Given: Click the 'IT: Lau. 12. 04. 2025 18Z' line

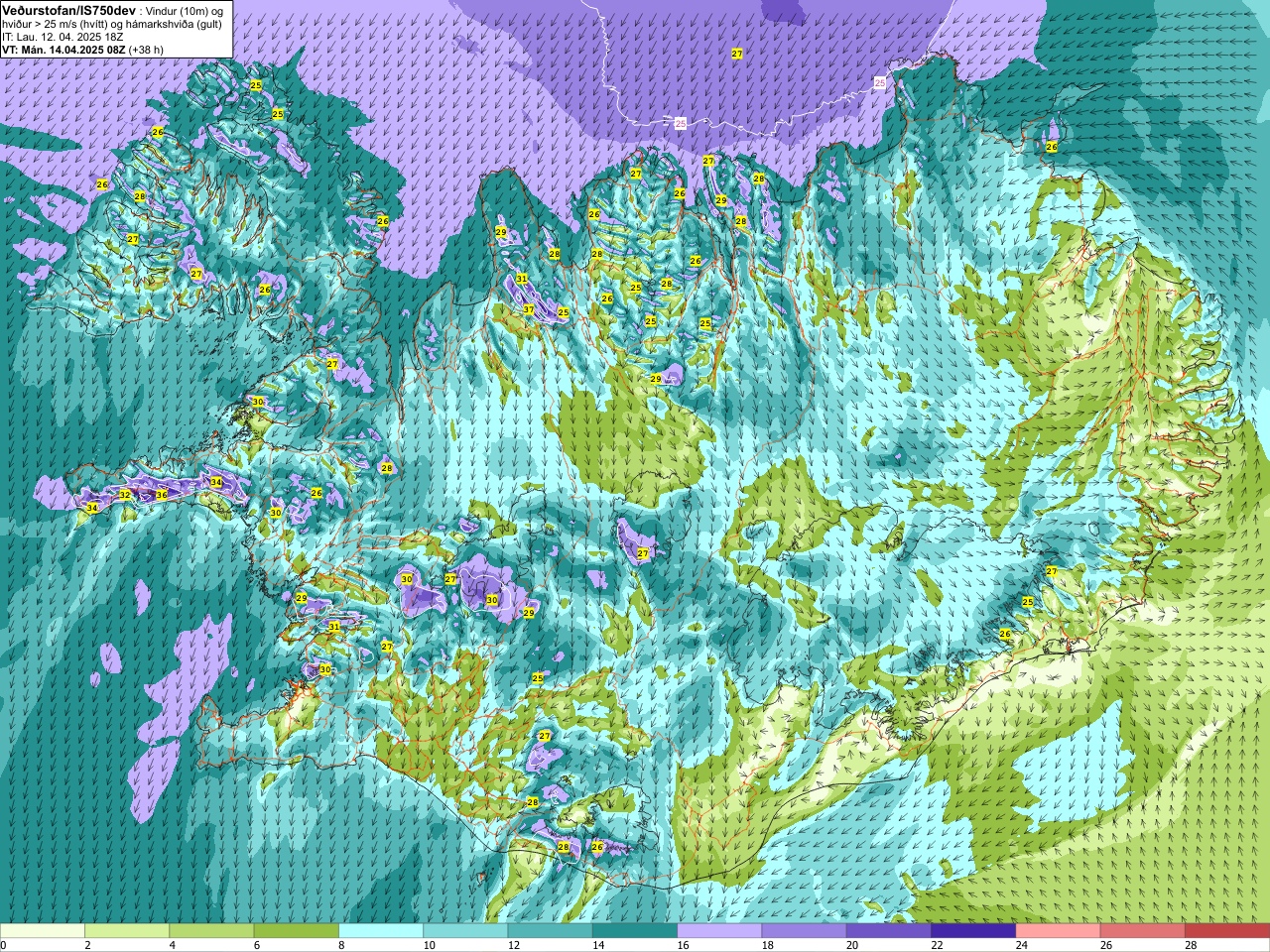Looking at the screenshot, I should coord(63,36).
